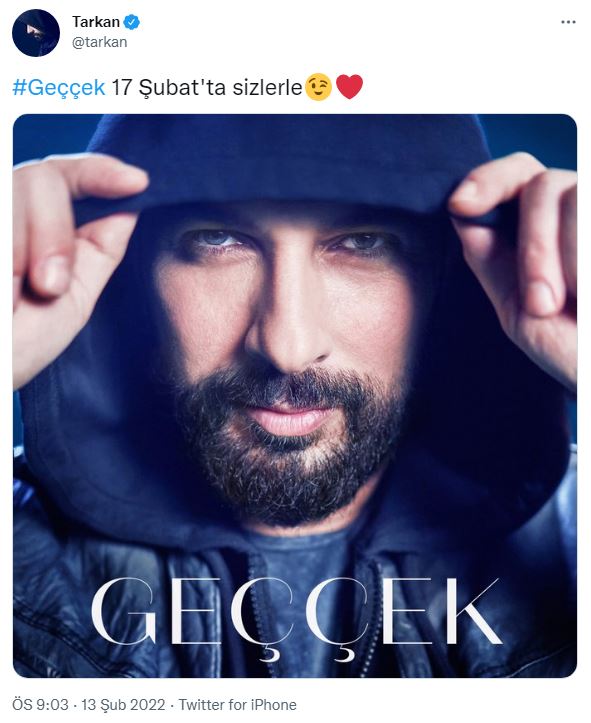
Task: Select the text 17 Şubat'ta sizlerle
Action: [x=207, y=87]
